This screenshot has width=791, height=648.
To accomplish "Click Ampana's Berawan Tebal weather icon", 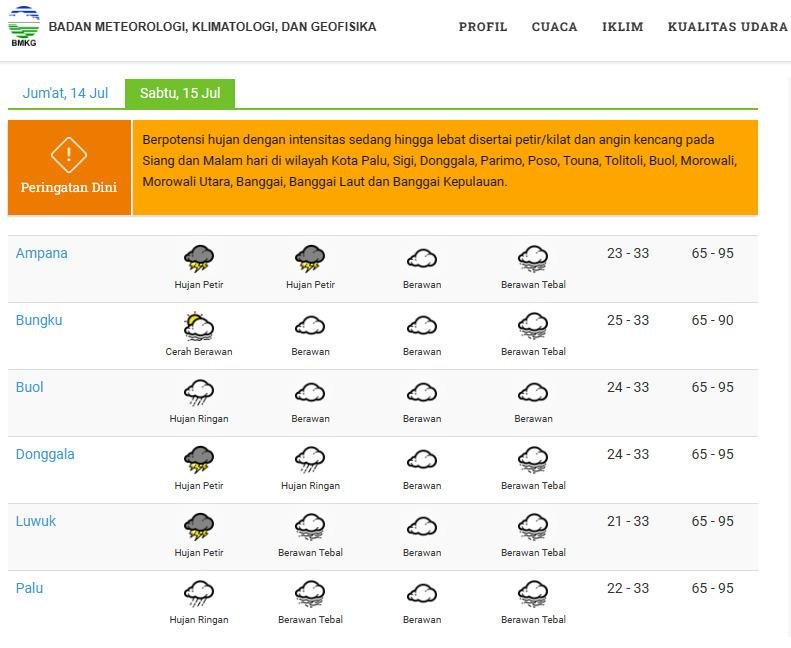I will coord(533,259).
